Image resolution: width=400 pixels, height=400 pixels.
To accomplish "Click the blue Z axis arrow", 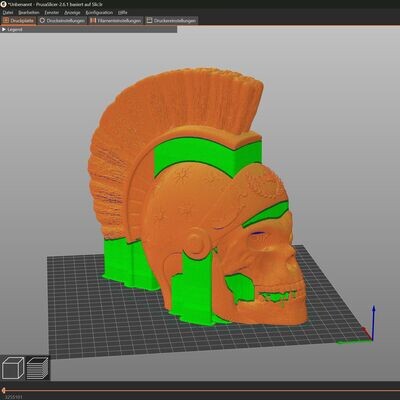I will (x=374, y=322).
